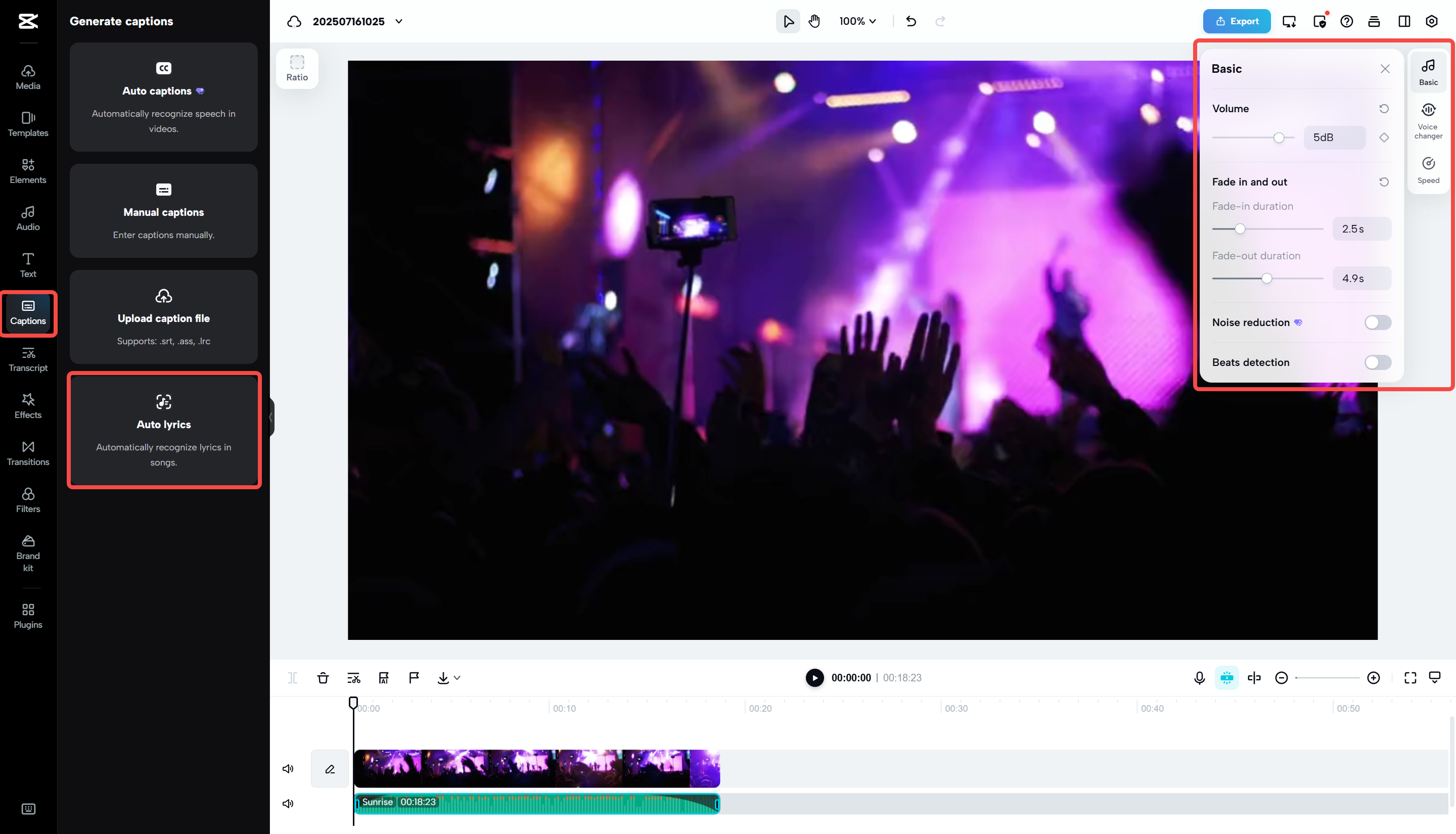This screenshot has height=834, width=1456.
Task: Open the zoom percentage dropdown
Action: pos(857,21)
